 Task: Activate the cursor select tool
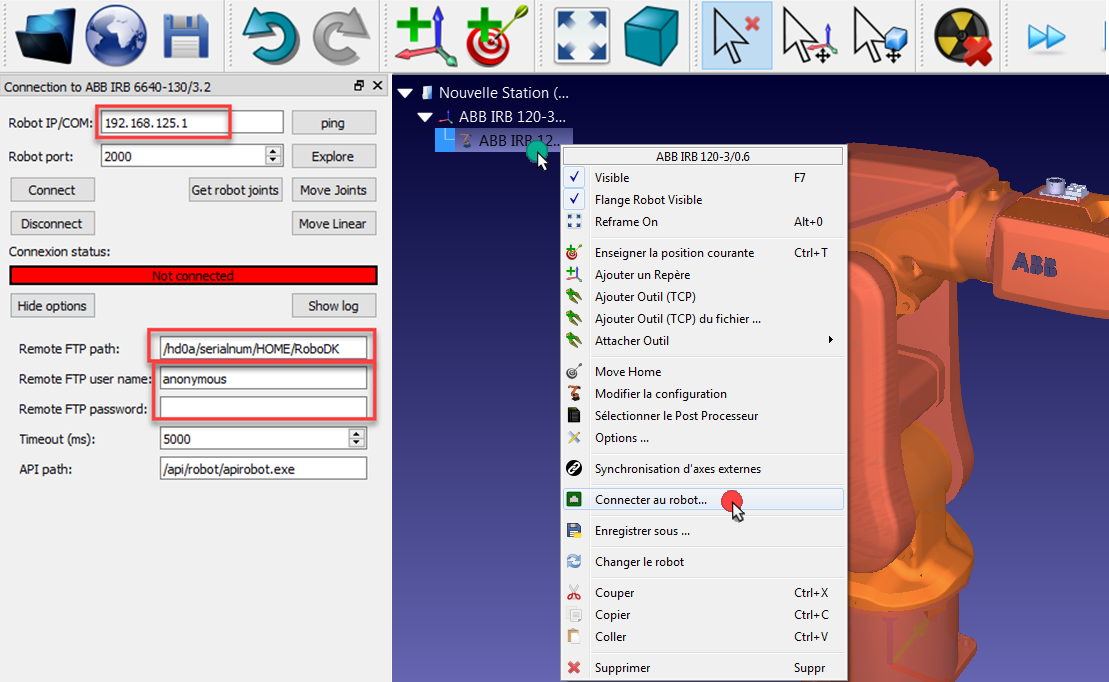pyautogui.click(x=736, y=36)
